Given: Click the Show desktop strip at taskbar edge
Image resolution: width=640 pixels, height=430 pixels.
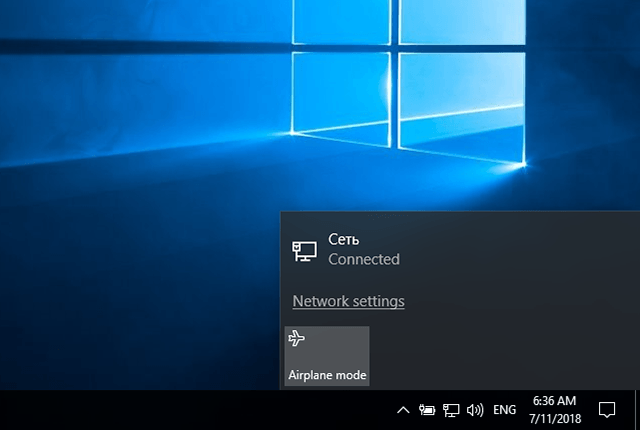Looking at the screenshot, I should [637, 410].
